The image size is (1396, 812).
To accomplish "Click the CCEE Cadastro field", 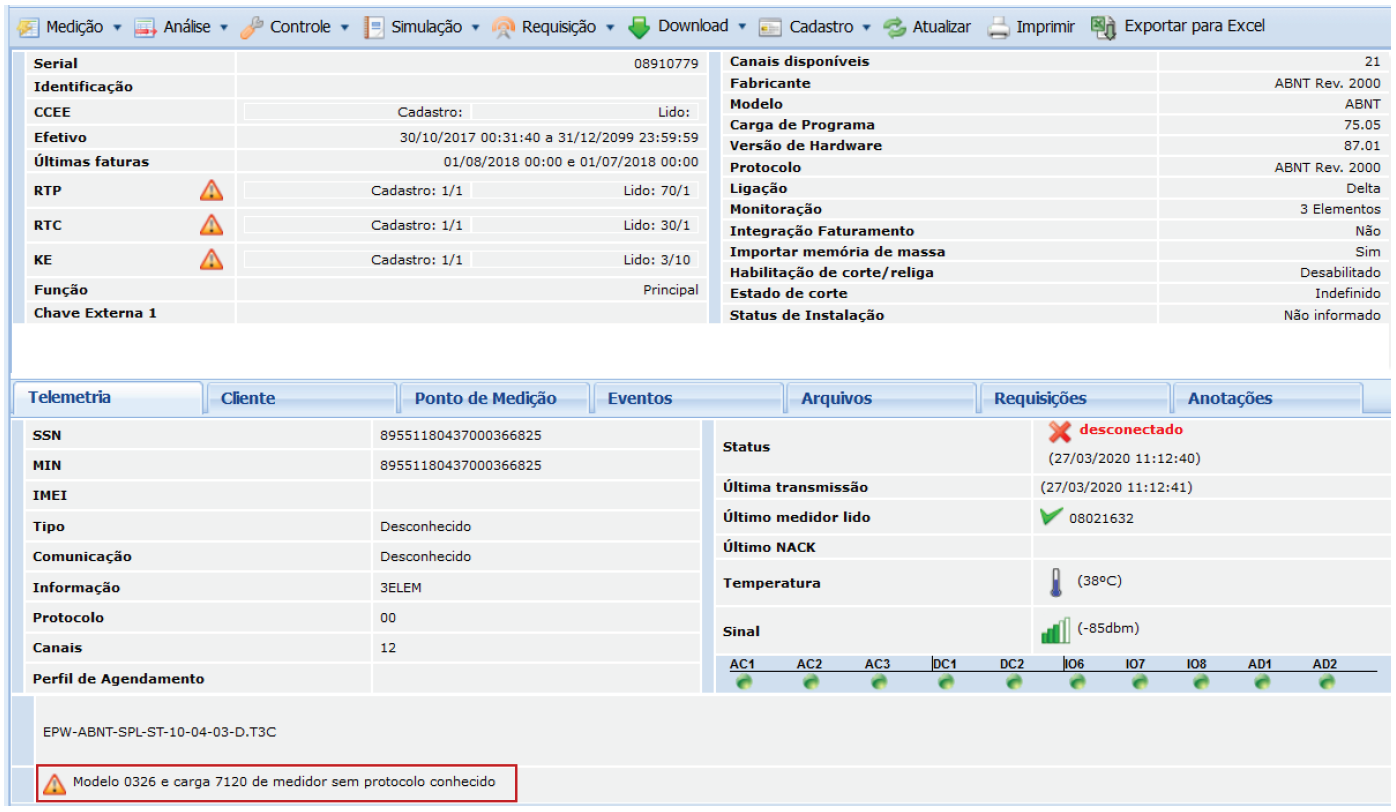I will (360, 112).
